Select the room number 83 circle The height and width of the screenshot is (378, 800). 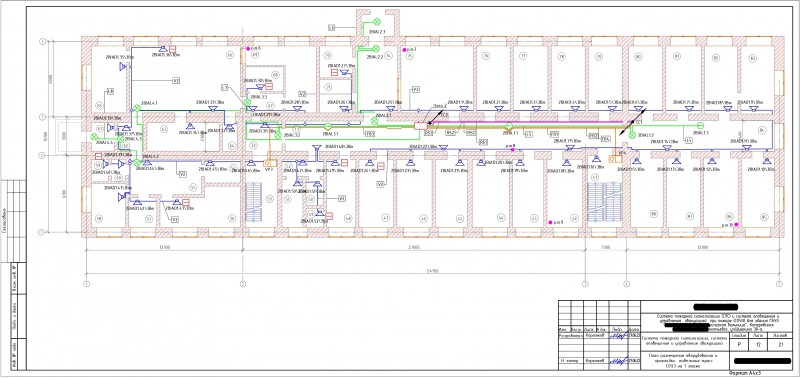click(754, 60)
